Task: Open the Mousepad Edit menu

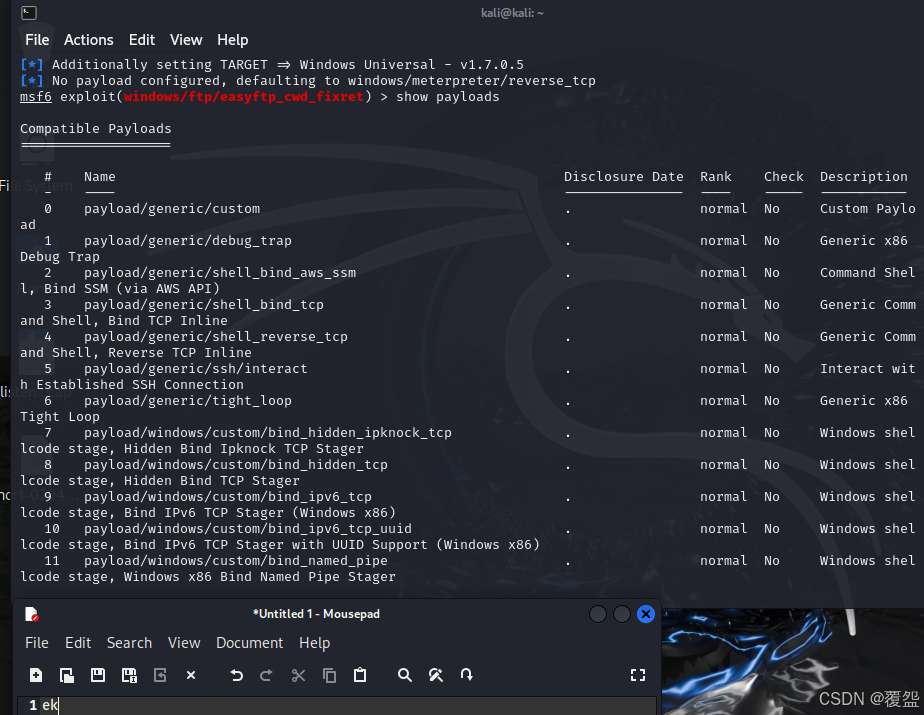Action: pos(78,642)
